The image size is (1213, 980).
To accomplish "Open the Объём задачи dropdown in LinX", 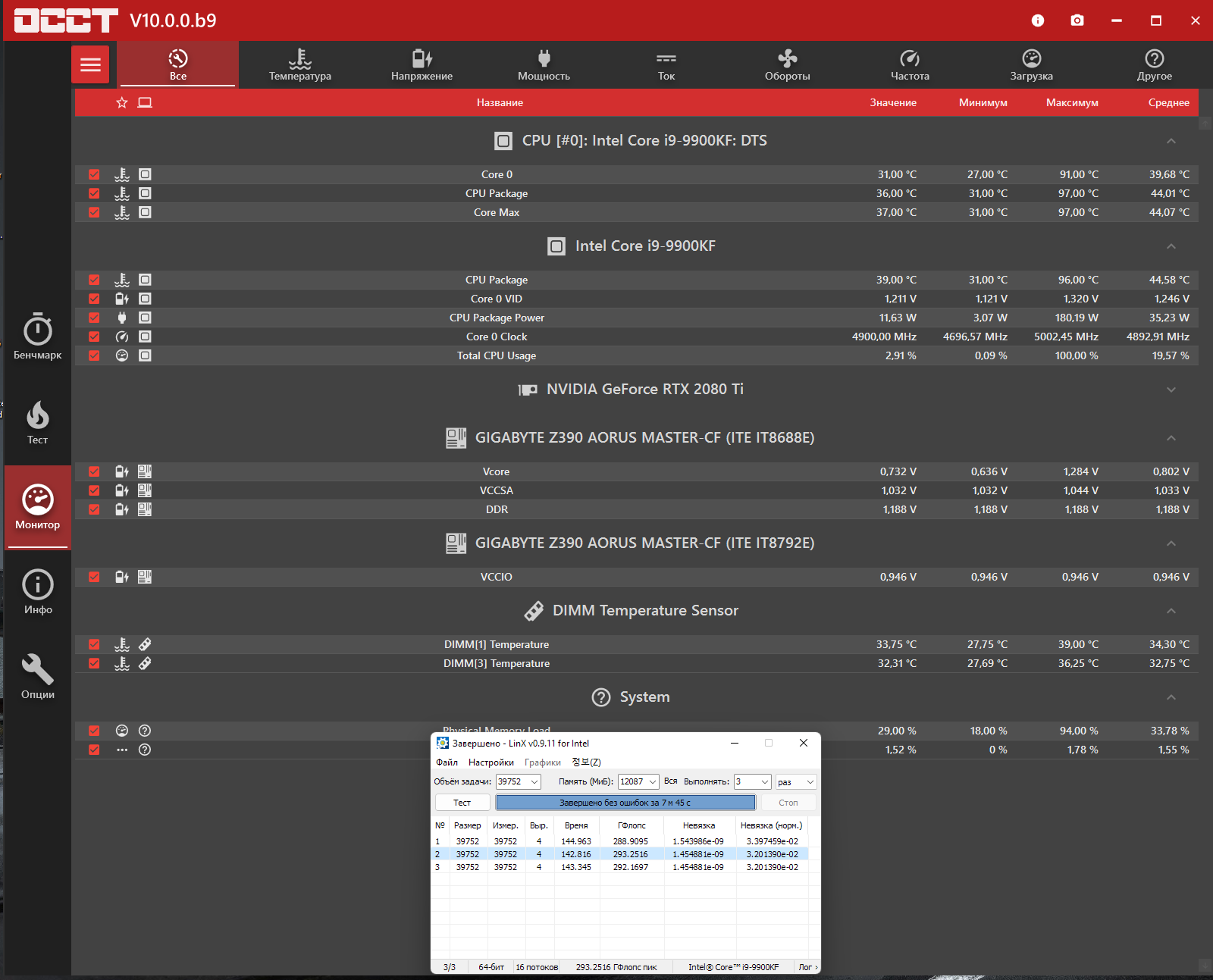I will click(x=518, y=781).
